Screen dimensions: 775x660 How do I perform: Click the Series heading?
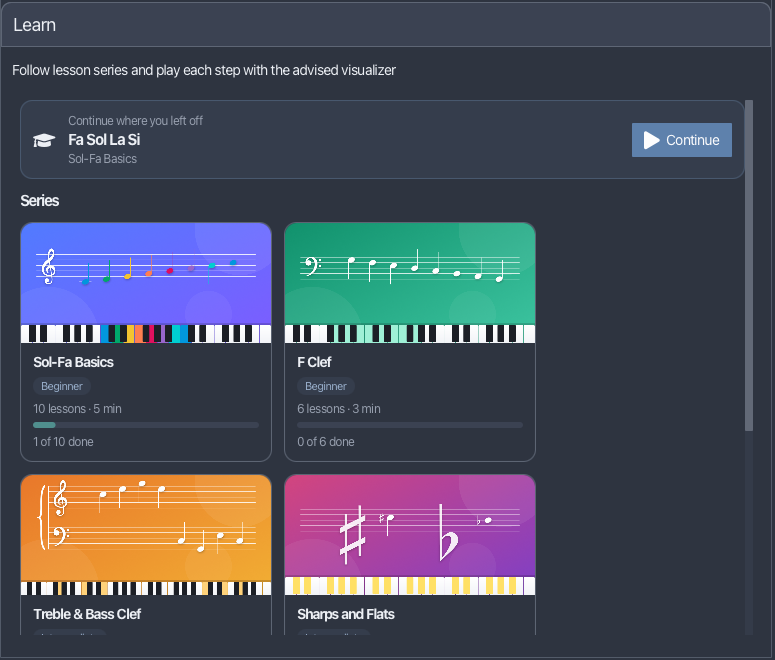point(40,201)
